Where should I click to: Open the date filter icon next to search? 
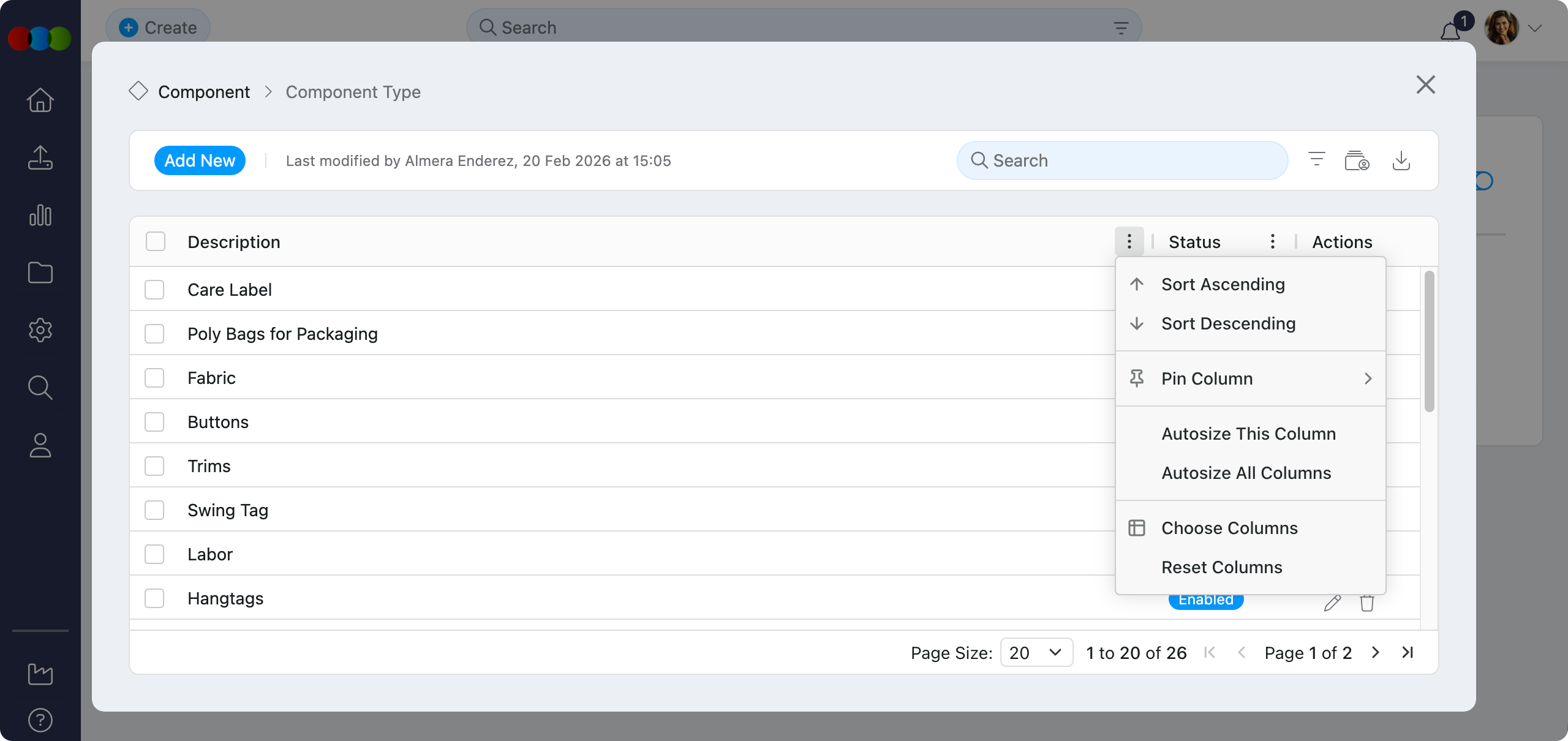(1357, 160)
